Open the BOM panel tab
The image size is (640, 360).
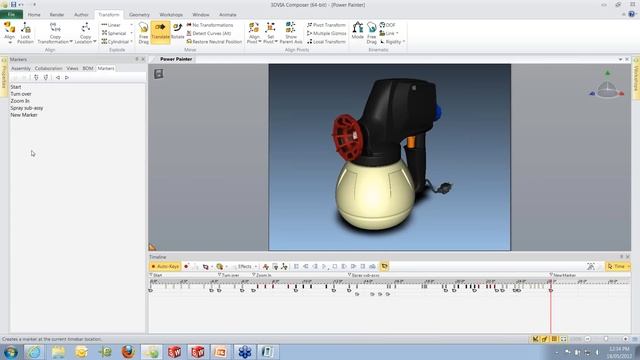tap(88, 69)
